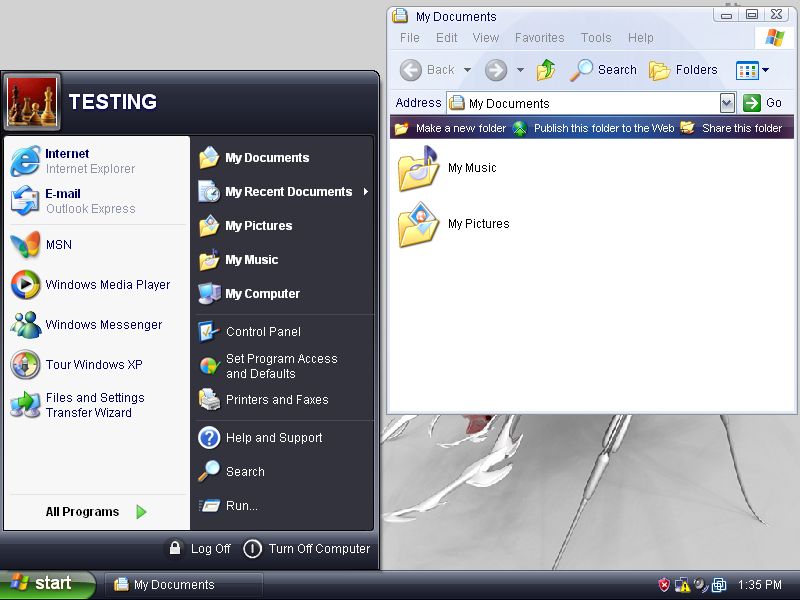
Task: Go up one folder level
Action: (546, 70)
